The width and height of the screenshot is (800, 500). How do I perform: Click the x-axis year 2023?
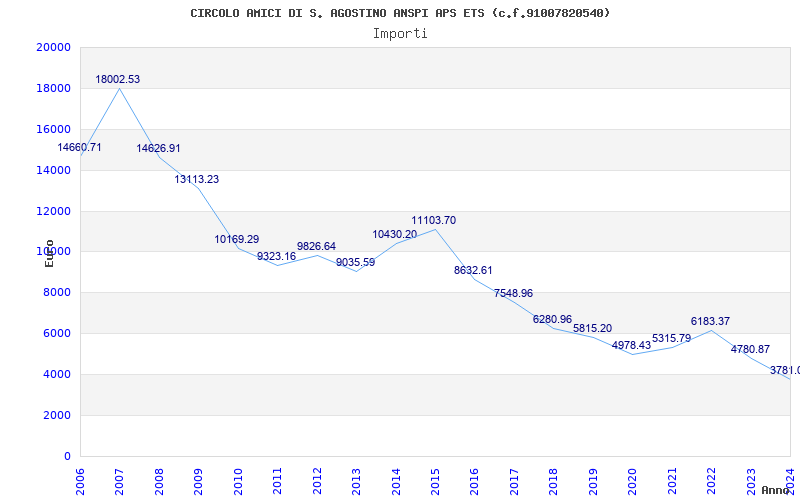point(751,481)
